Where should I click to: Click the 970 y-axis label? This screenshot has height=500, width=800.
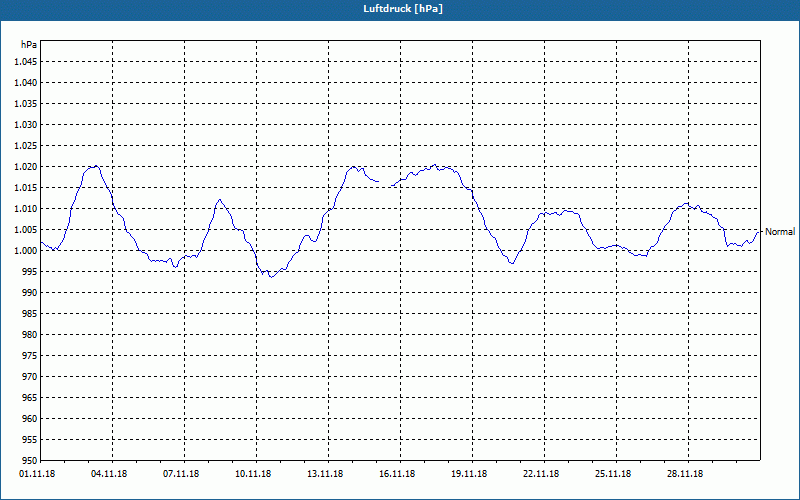pos(30,377)
